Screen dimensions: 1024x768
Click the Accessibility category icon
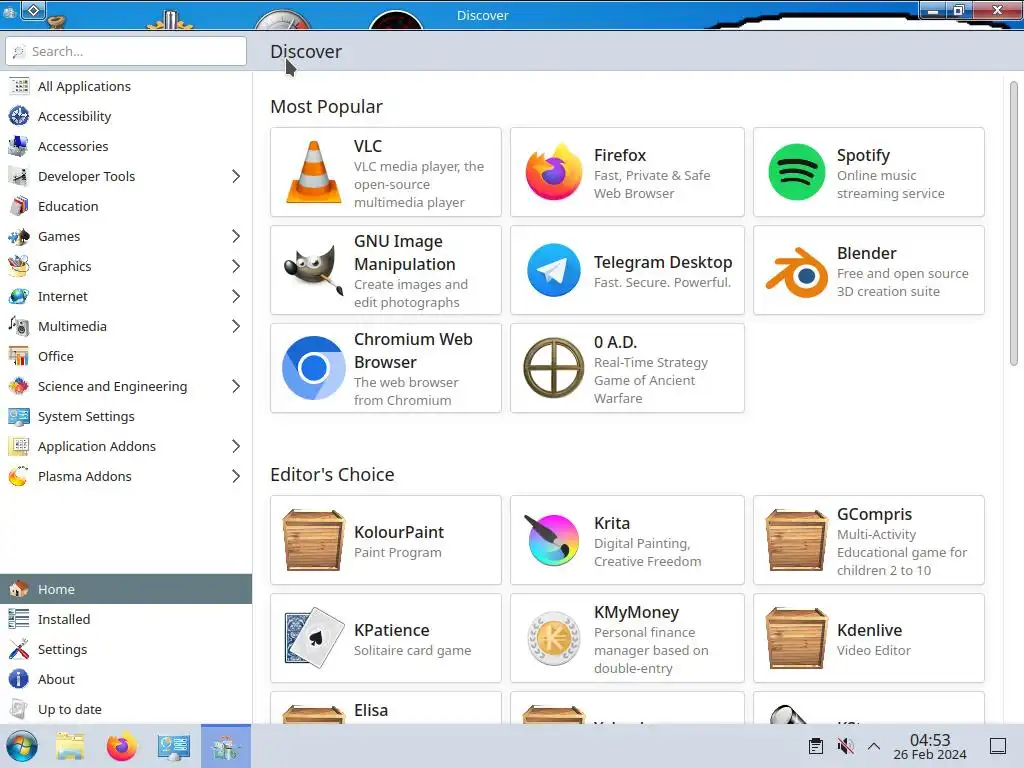coord(19,116)
